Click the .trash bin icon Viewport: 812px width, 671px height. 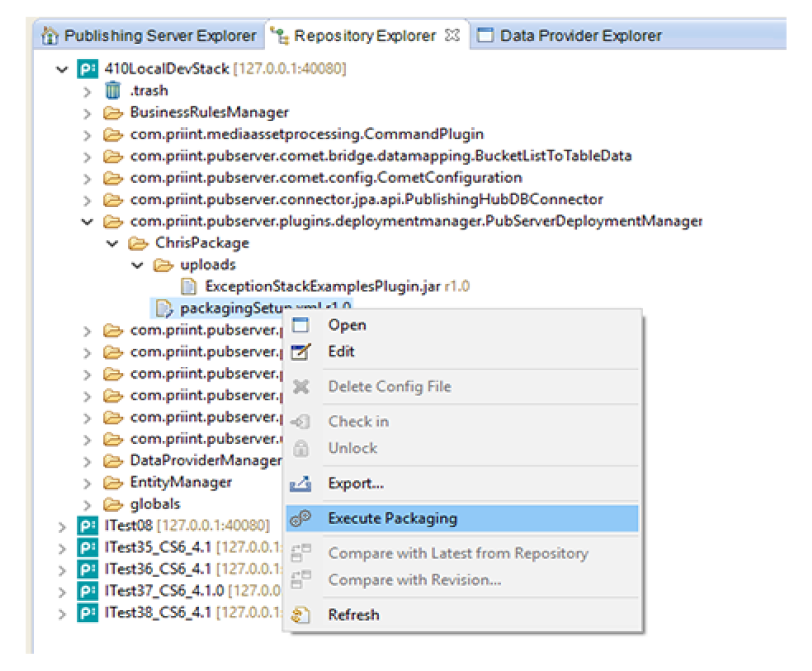pyautogui.click(x=113, y=91)
